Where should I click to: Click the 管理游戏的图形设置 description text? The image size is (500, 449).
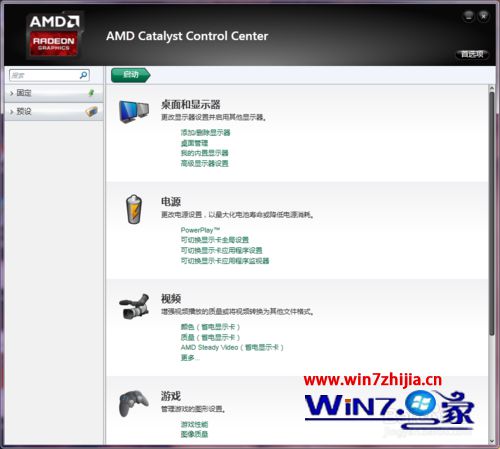[x=193, y=409]
